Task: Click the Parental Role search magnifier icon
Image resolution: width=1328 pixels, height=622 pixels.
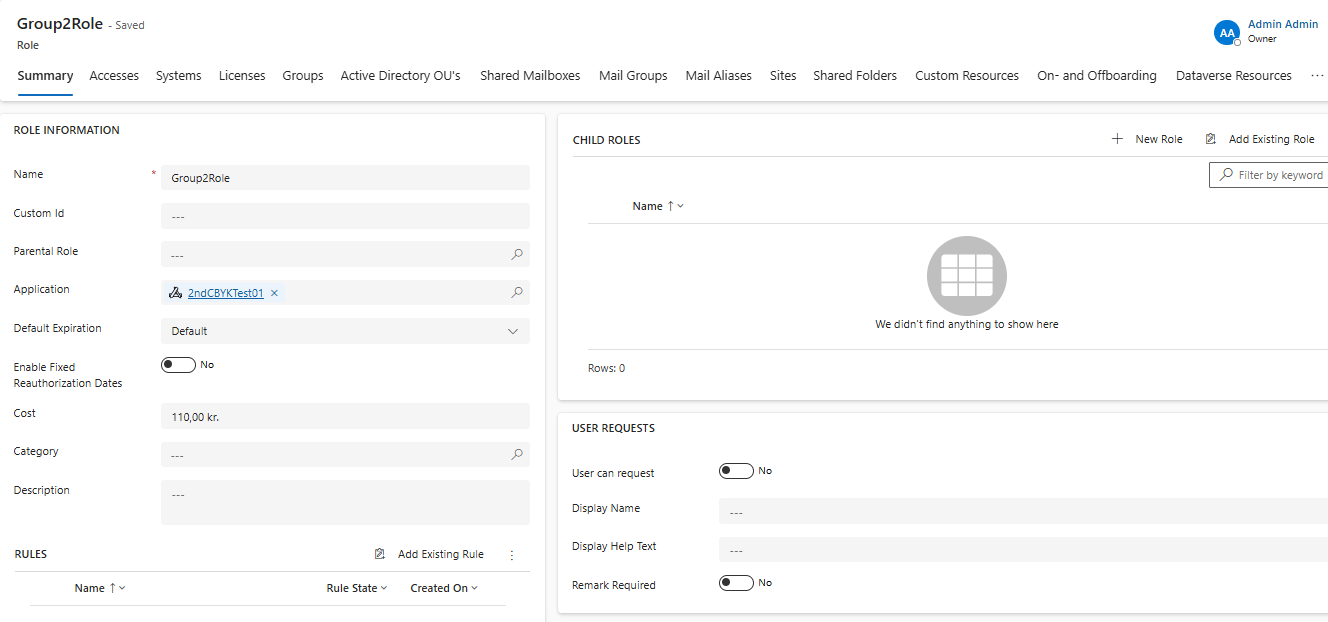Action: click(517, 255)
